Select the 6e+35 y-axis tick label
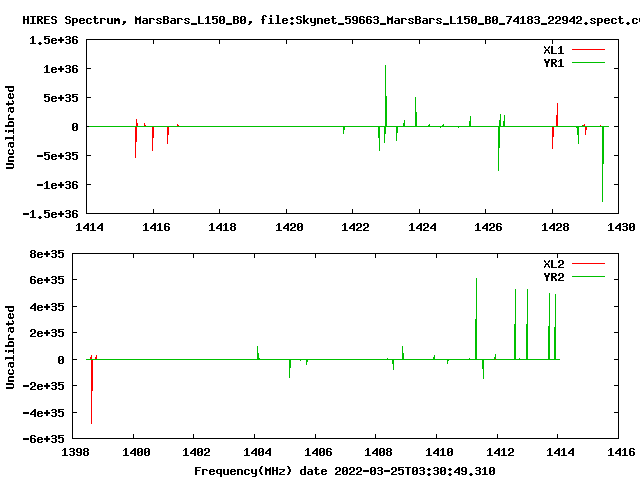Viewport: 640px width, 480px height. pyautogui.click(x=47, y=280)
